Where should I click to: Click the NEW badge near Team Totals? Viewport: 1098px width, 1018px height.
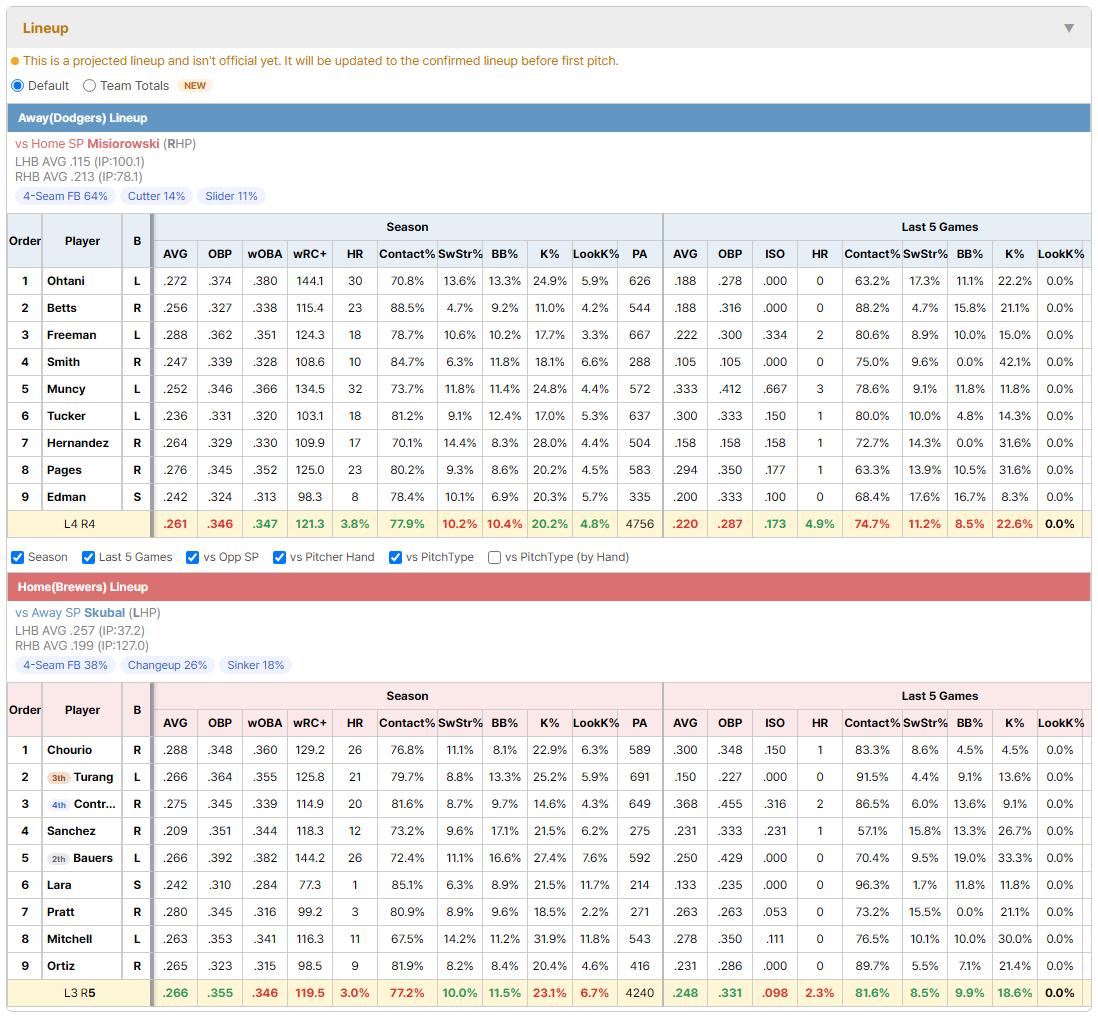click(195, 85)
